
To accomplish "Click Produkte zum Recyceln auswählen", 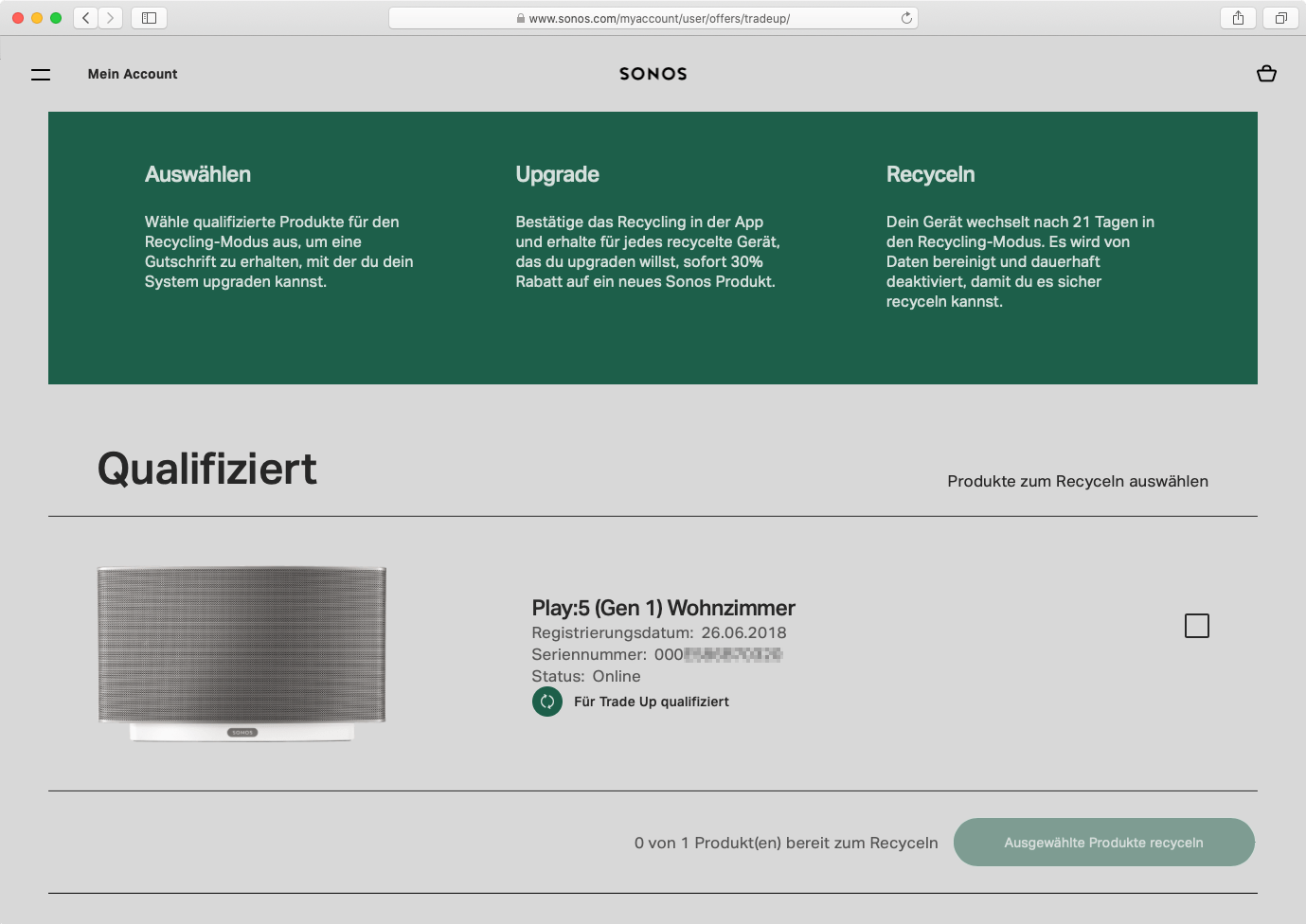I will point(1077,481).
